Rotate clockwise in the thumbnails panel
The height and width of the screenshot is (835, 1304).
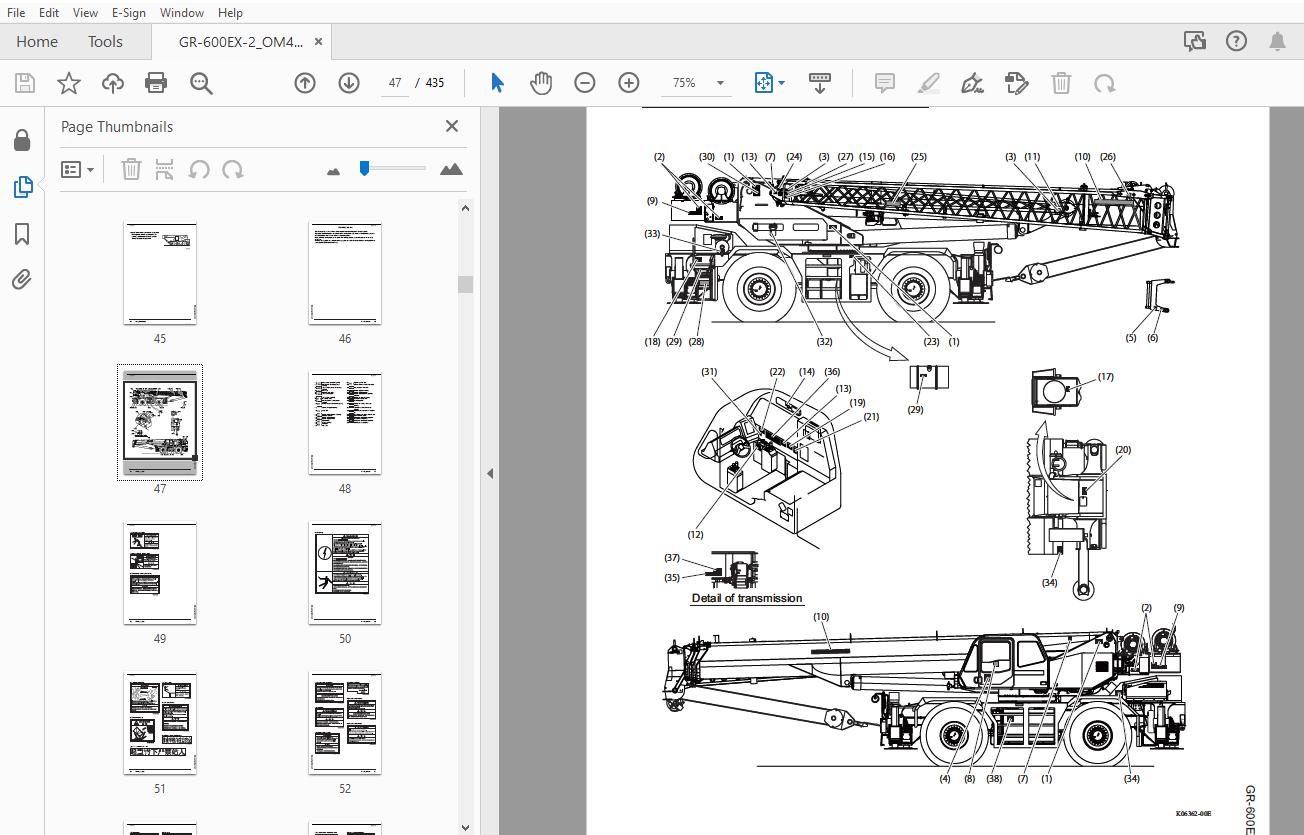click(x=233, y=169)
